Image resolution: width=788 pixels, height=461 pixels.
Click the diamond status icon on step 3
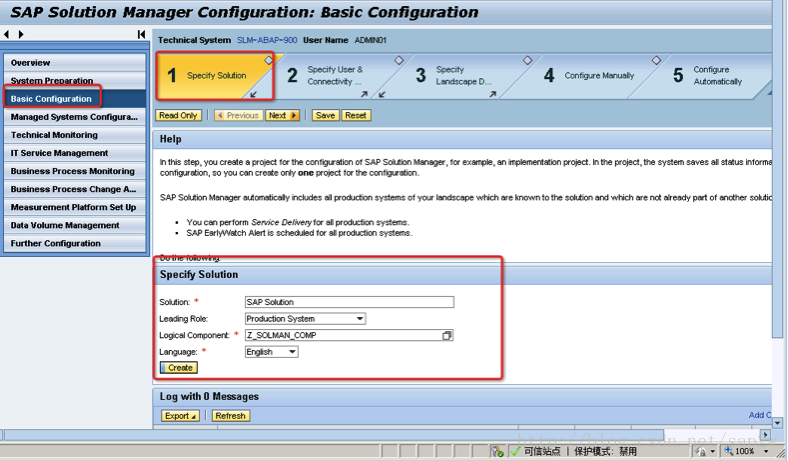tap(527, 60)
